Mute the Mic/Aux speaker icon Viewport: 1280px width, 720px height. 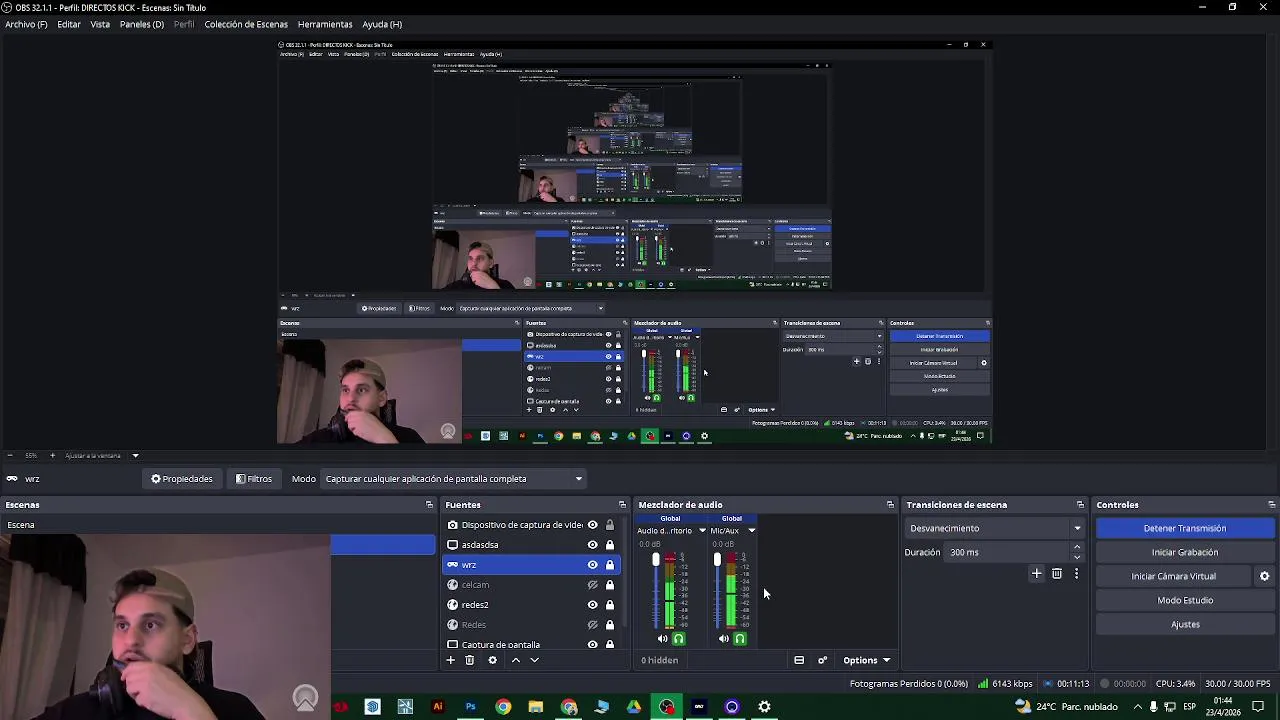pos(724,639)
